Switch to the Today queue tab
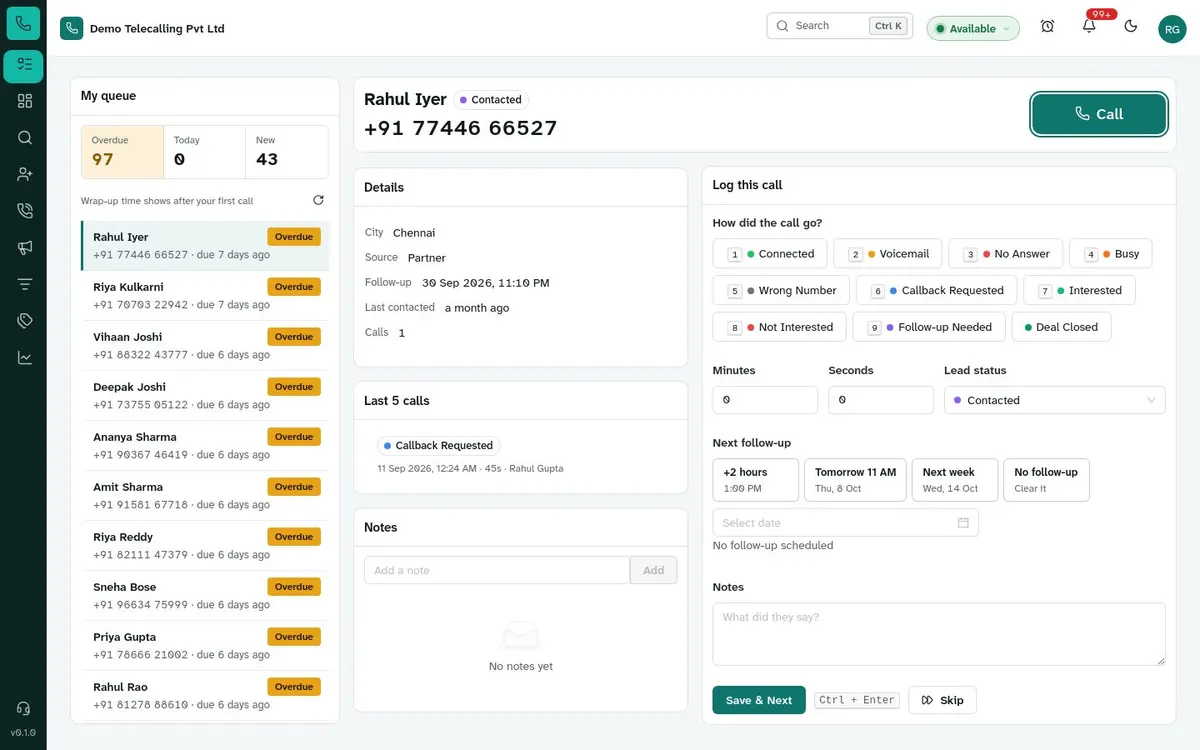 pos(205,152)
